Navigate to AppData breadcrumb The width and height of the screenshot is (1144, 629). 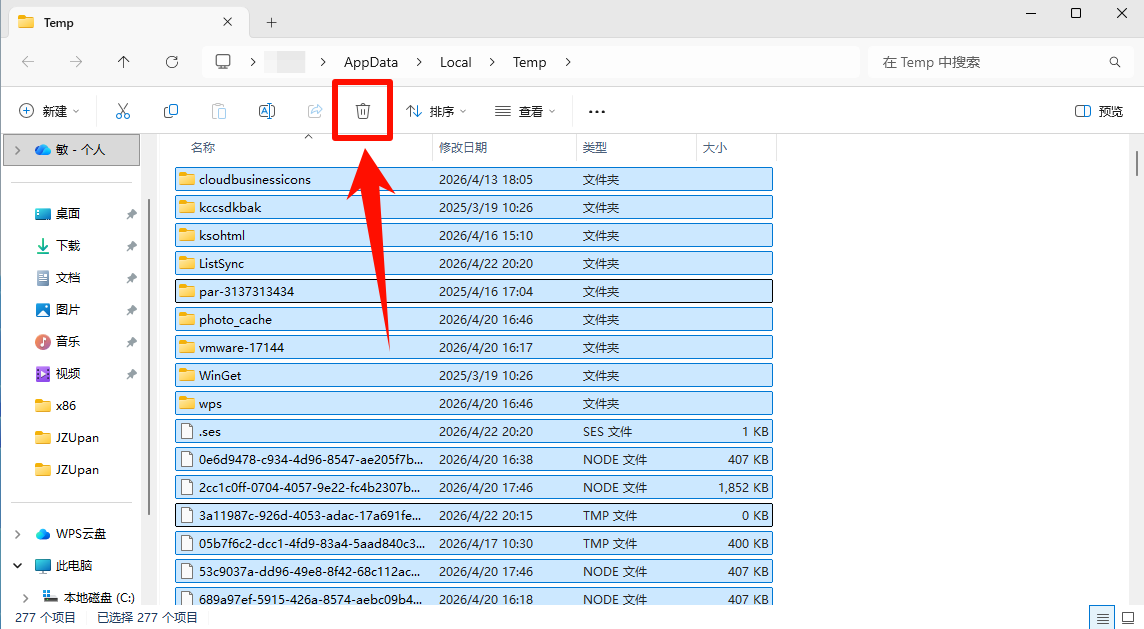(x=371, y=62)
